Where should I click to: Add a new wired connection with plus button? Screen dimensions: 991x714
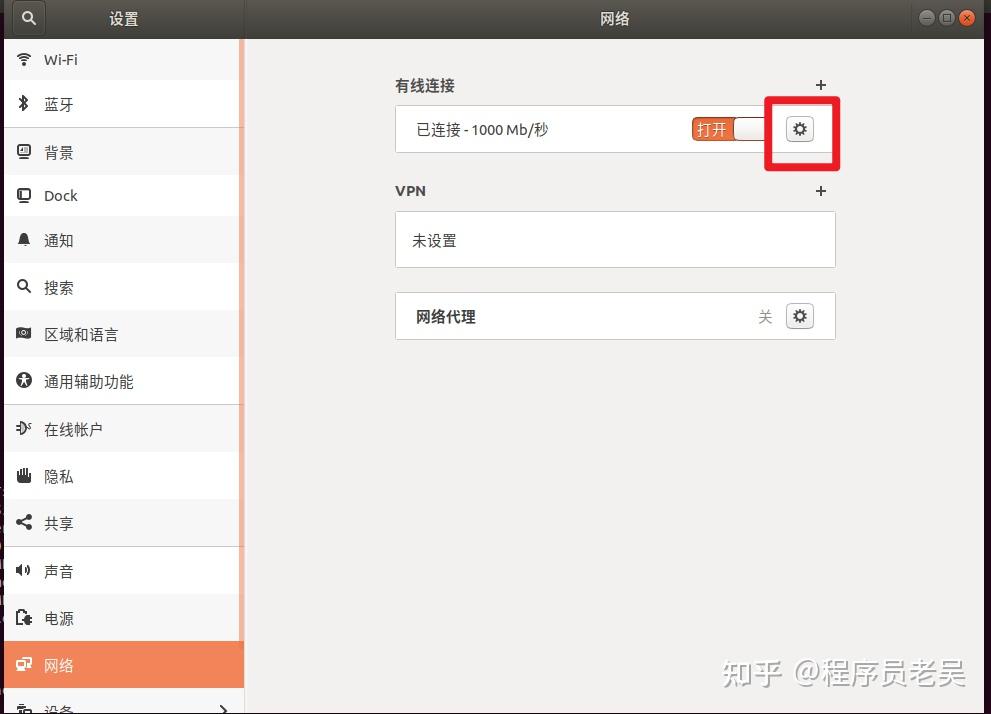tap(820, 85)
